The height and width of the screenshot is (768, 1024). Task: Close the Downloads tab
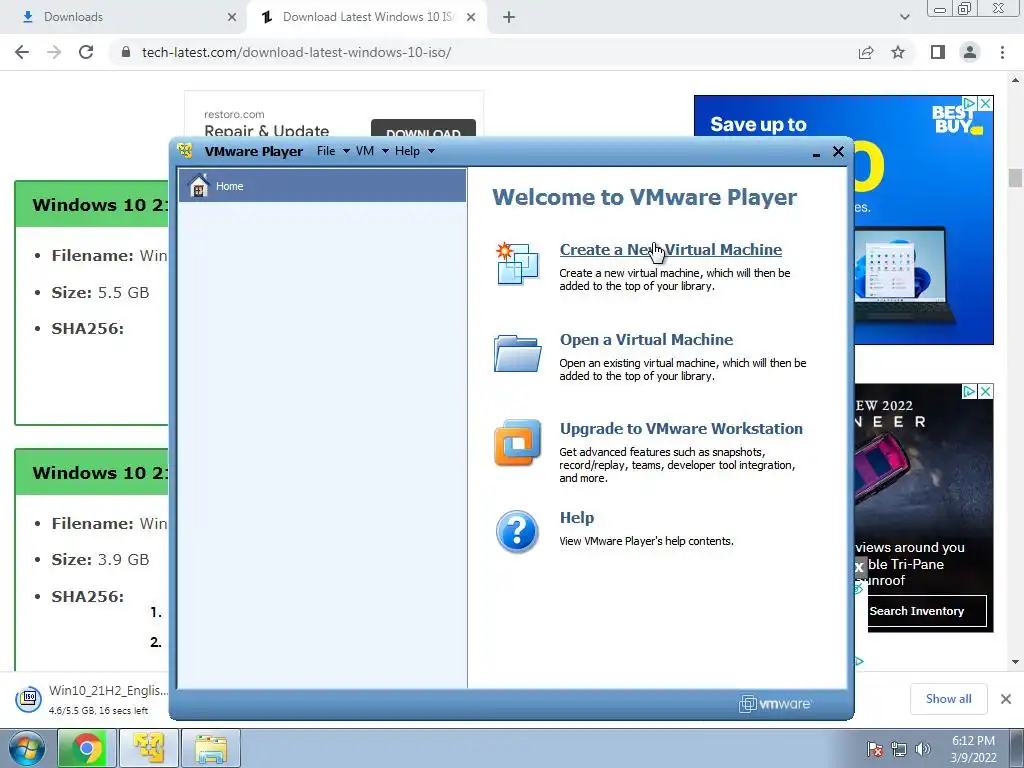232,17
